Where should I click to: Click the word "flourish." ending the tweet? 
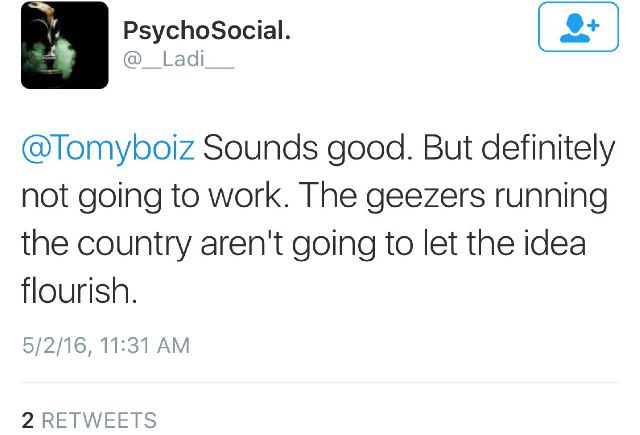click(78, 291)
